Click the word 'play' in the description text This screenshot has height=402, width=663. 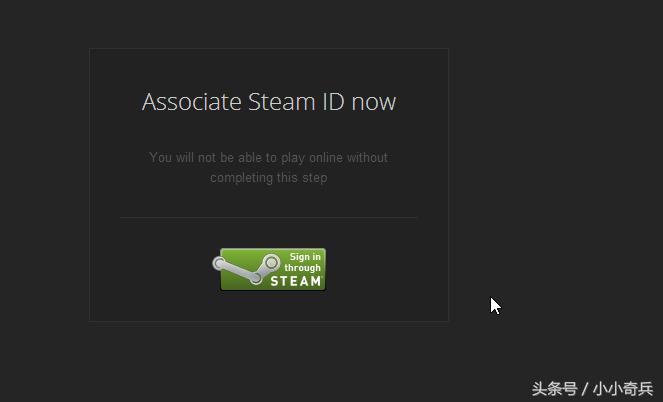[293, 158]
